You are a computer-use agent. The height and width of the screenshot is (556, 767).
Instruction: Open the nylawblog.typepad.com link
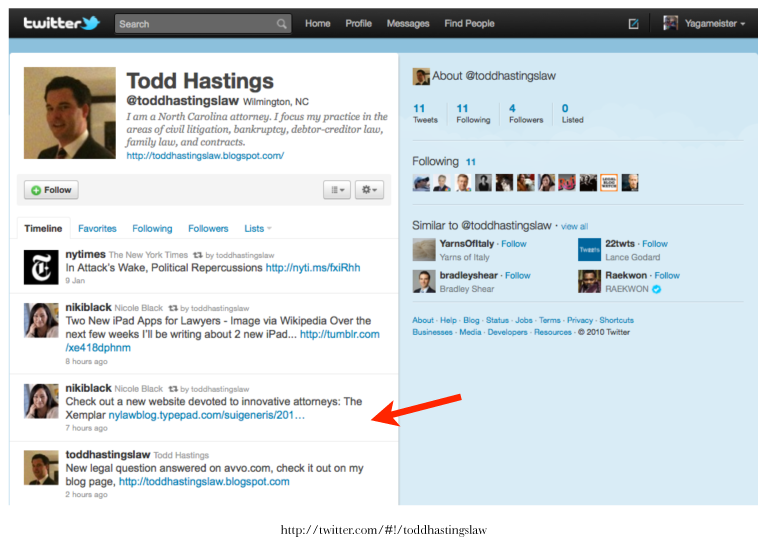click(x=206, y=415)
